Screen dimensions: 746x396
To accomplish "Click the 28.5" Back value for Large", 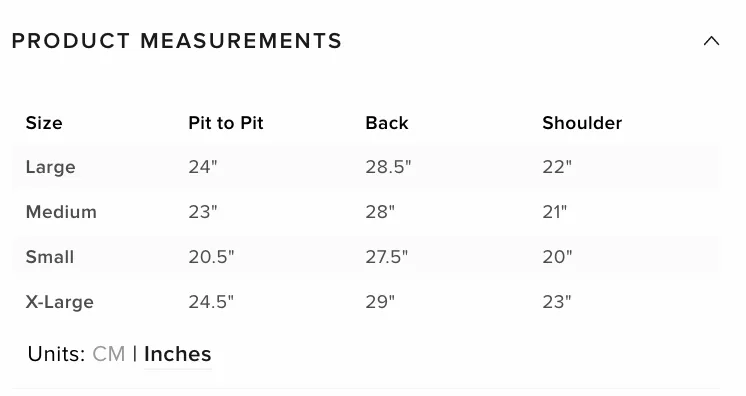I will [x=388, y=167].
